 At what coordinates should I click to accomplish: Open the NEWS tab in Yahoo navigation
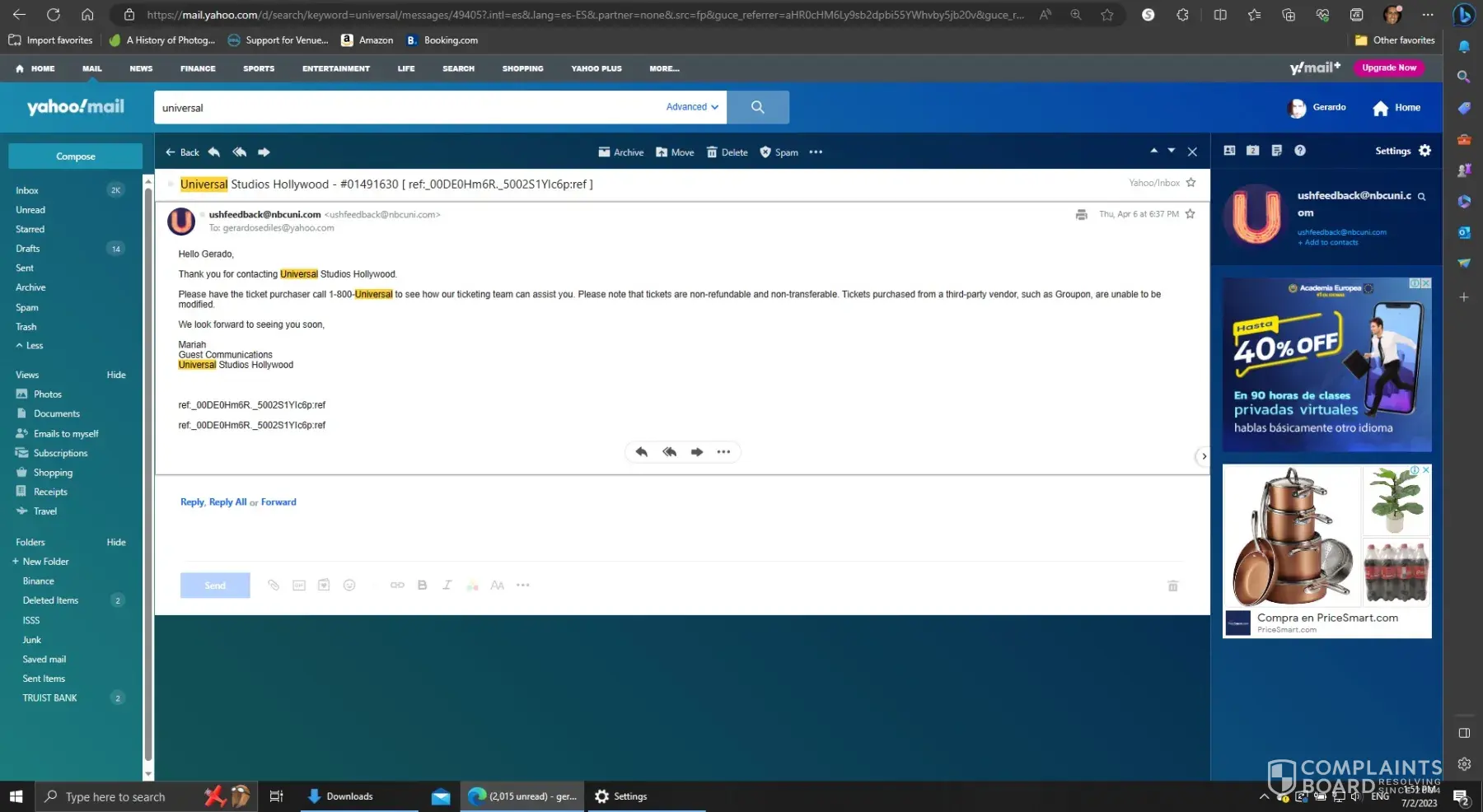pyautogui.click(x=141, y=69)
